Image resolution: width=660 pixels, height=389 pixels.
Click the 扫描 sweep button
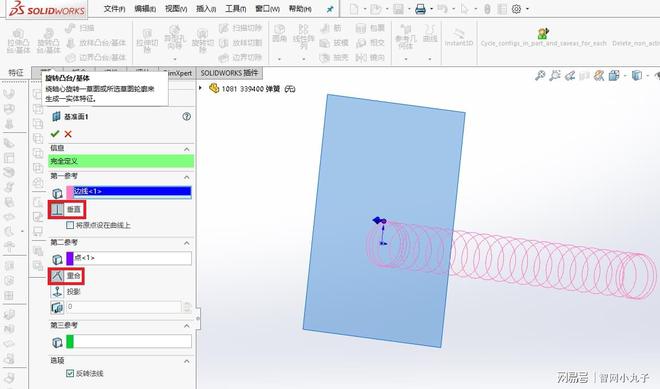[x=80, y=28]
